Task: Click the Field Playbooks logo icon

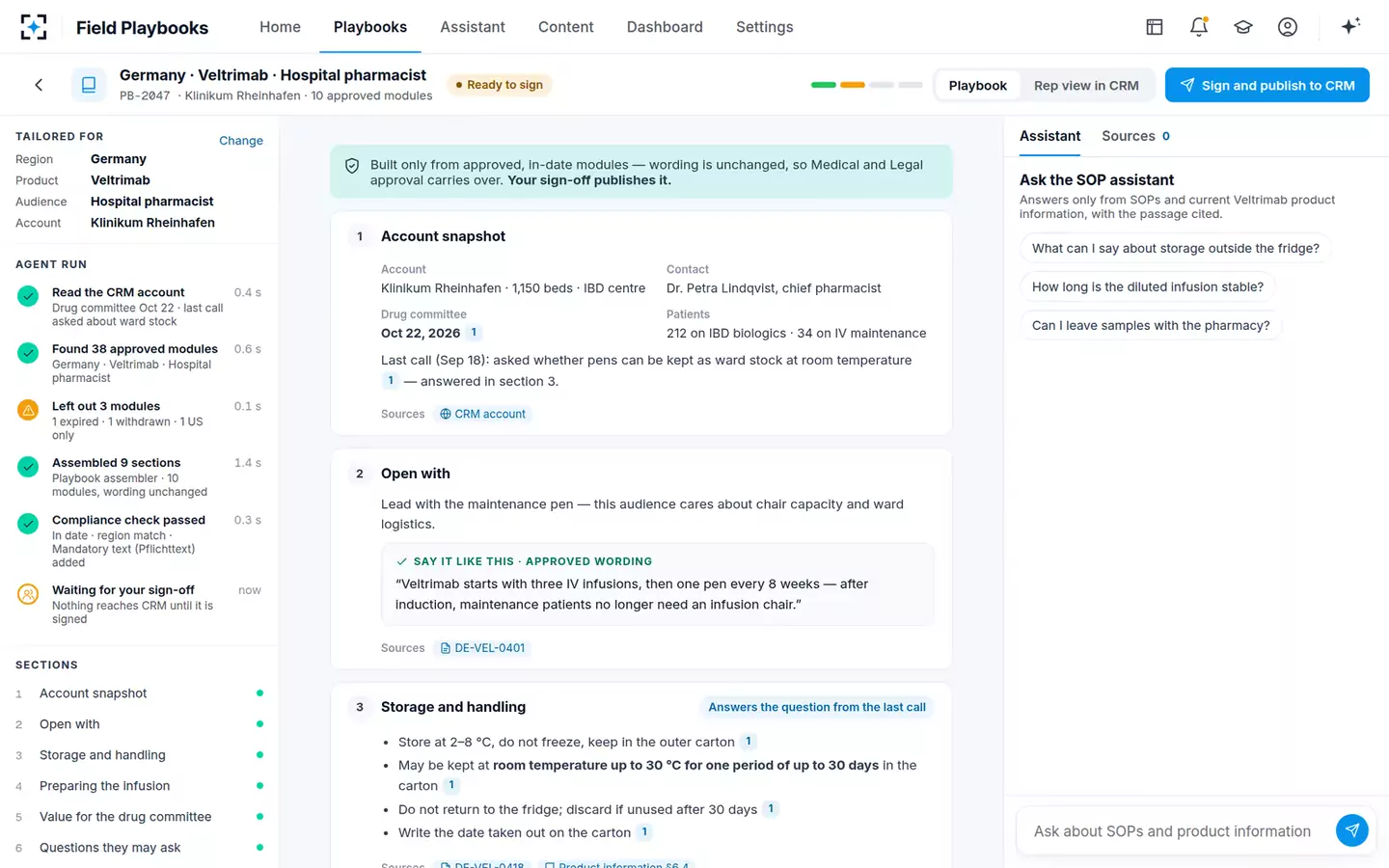Action: pyautogui.click(x=34, y=27)
